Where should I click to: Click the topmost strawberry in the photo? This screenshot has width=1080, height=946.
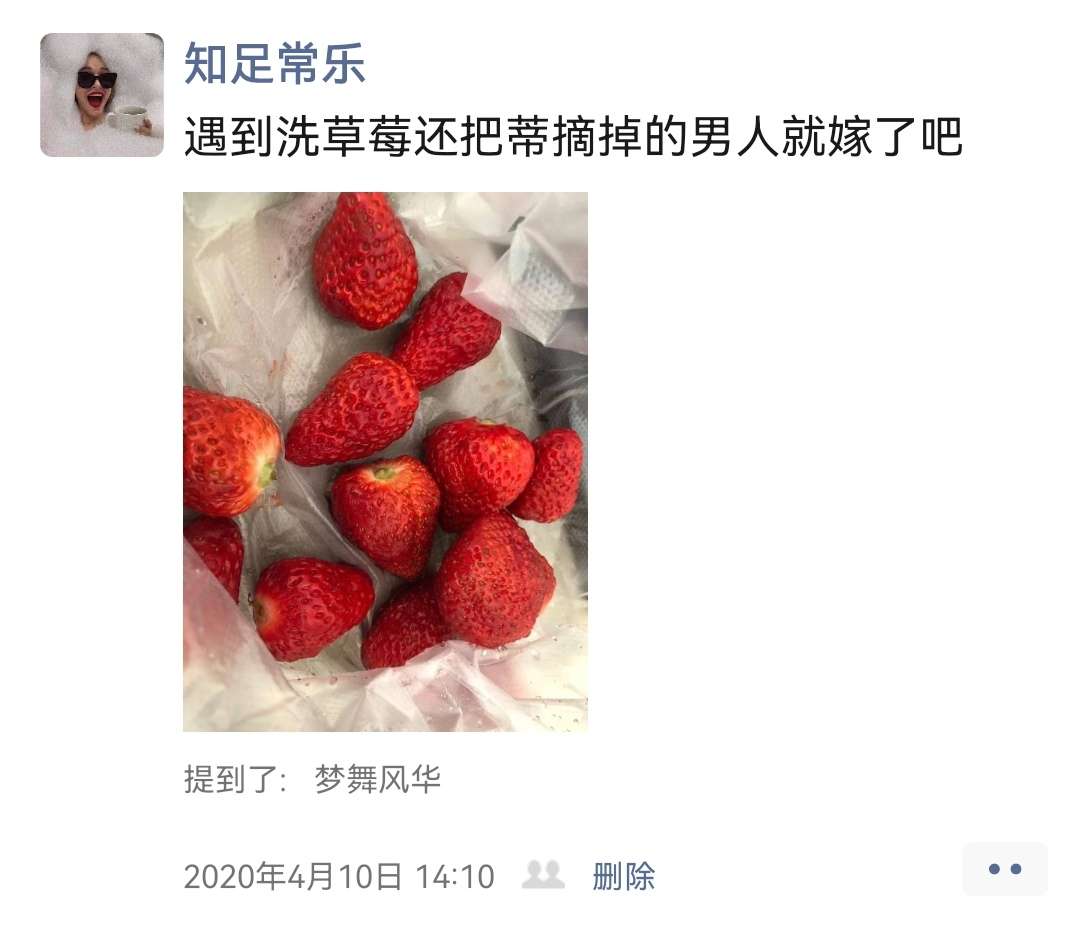tap(366, 260)
